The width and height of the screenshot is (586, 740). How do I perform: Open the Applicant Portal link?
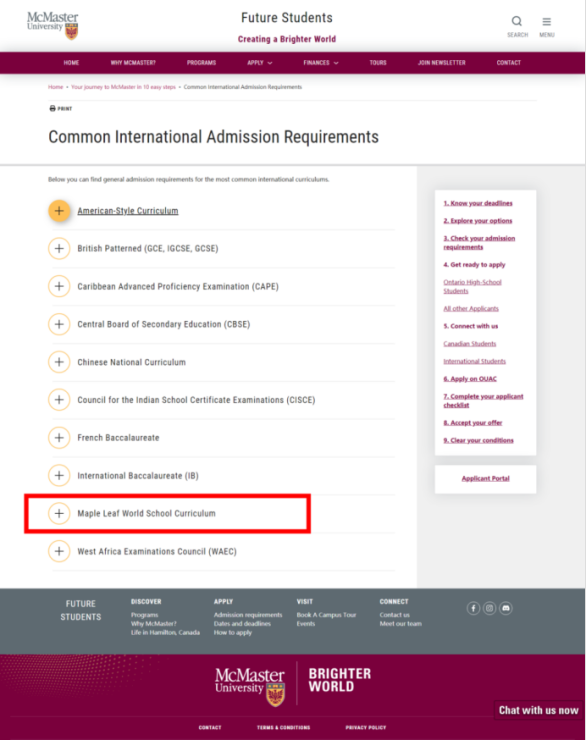point(486,479)
